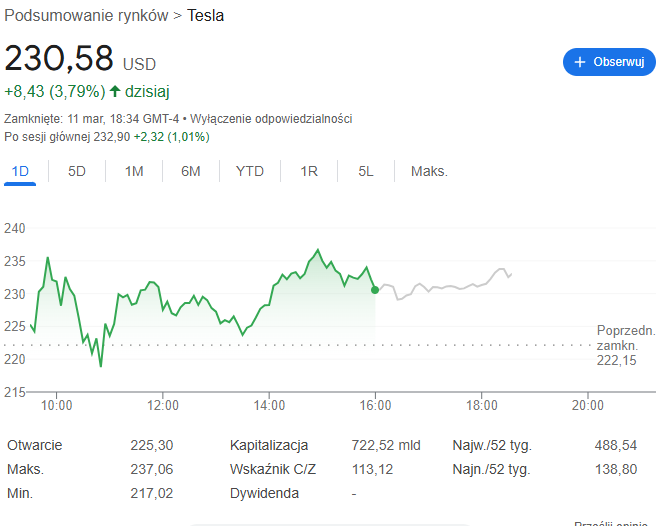
Task: Show the 1M chart range
Action: point(134,171)
